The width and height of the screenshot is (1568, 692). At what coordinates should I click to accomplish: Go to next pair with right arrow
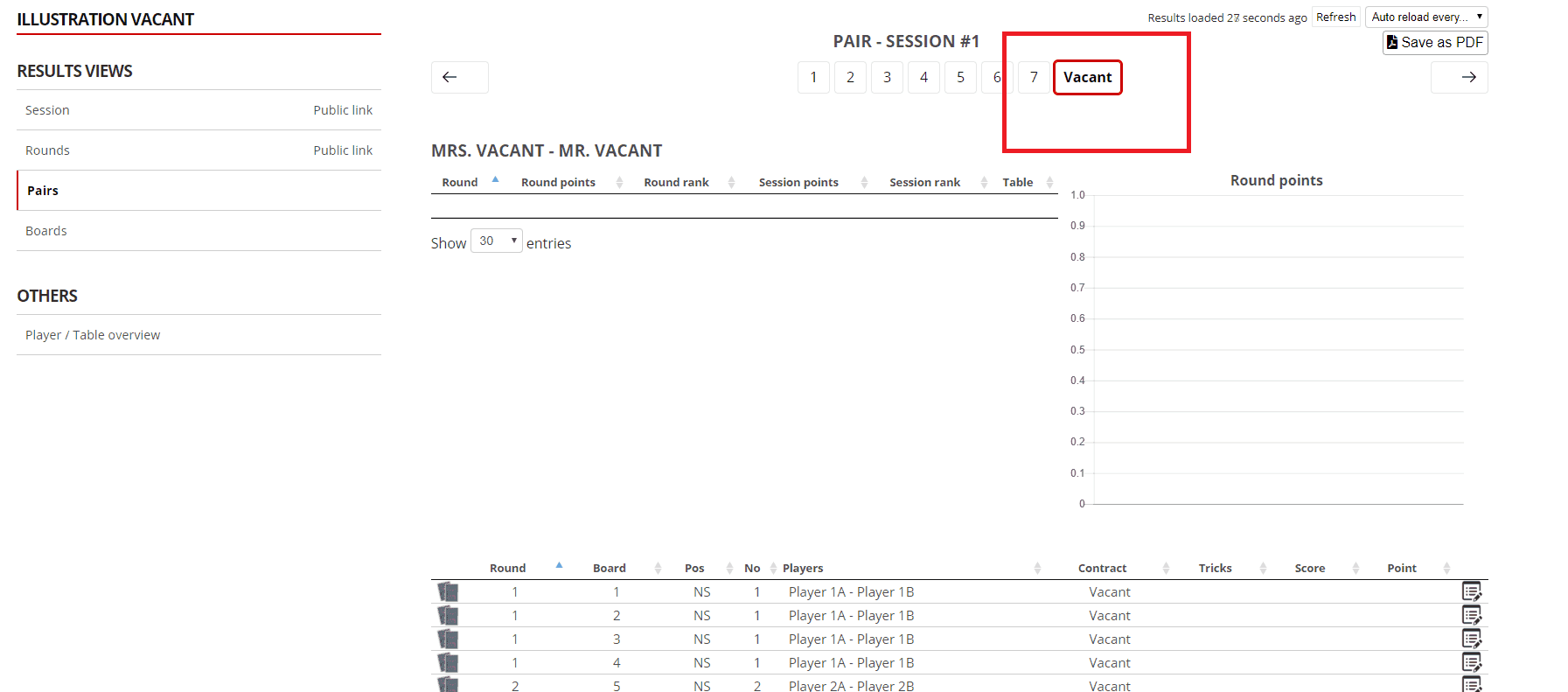click(x=1459, y=77)
